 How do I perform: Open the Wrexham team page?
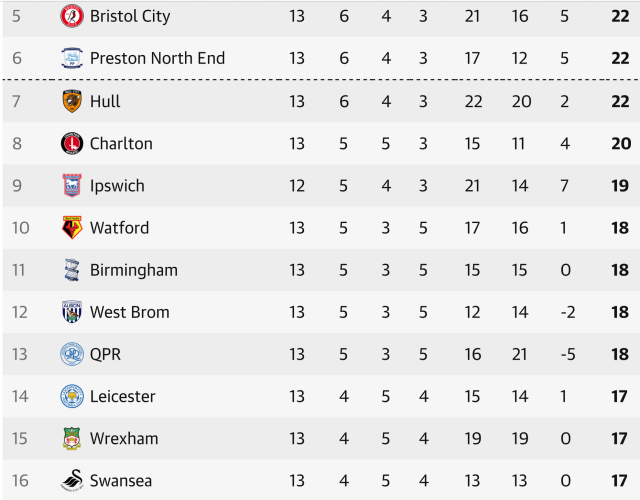124,438
